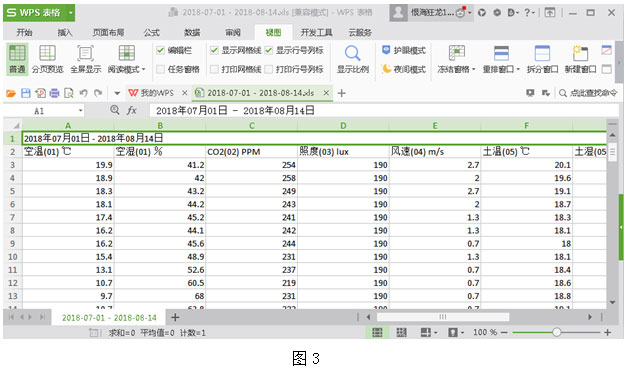Viewport: 631px width, 374px height.
Task: Switch to the 公式 formulas ribbon tab
Action: tap(152, 33)
